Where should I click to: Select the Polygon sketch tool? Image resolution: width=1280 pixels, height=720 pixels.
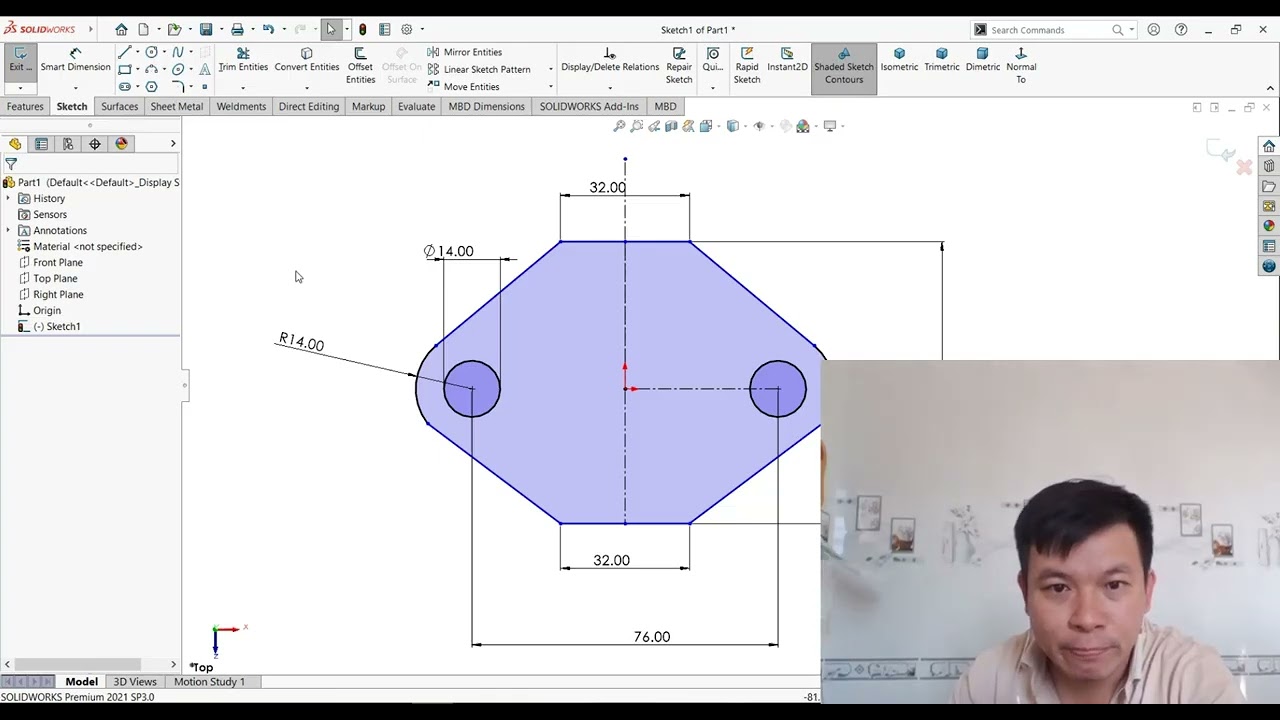(x=151, y=87)
